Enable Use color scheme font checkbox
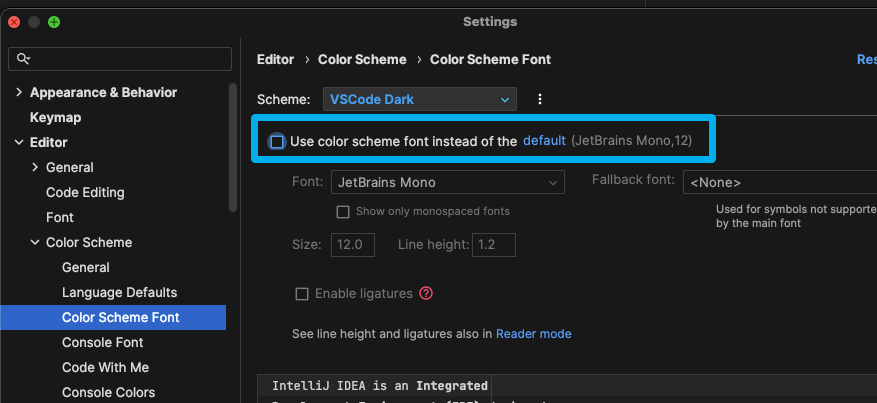The width and height of the screenshot is (877, 403). coord(277,142)
